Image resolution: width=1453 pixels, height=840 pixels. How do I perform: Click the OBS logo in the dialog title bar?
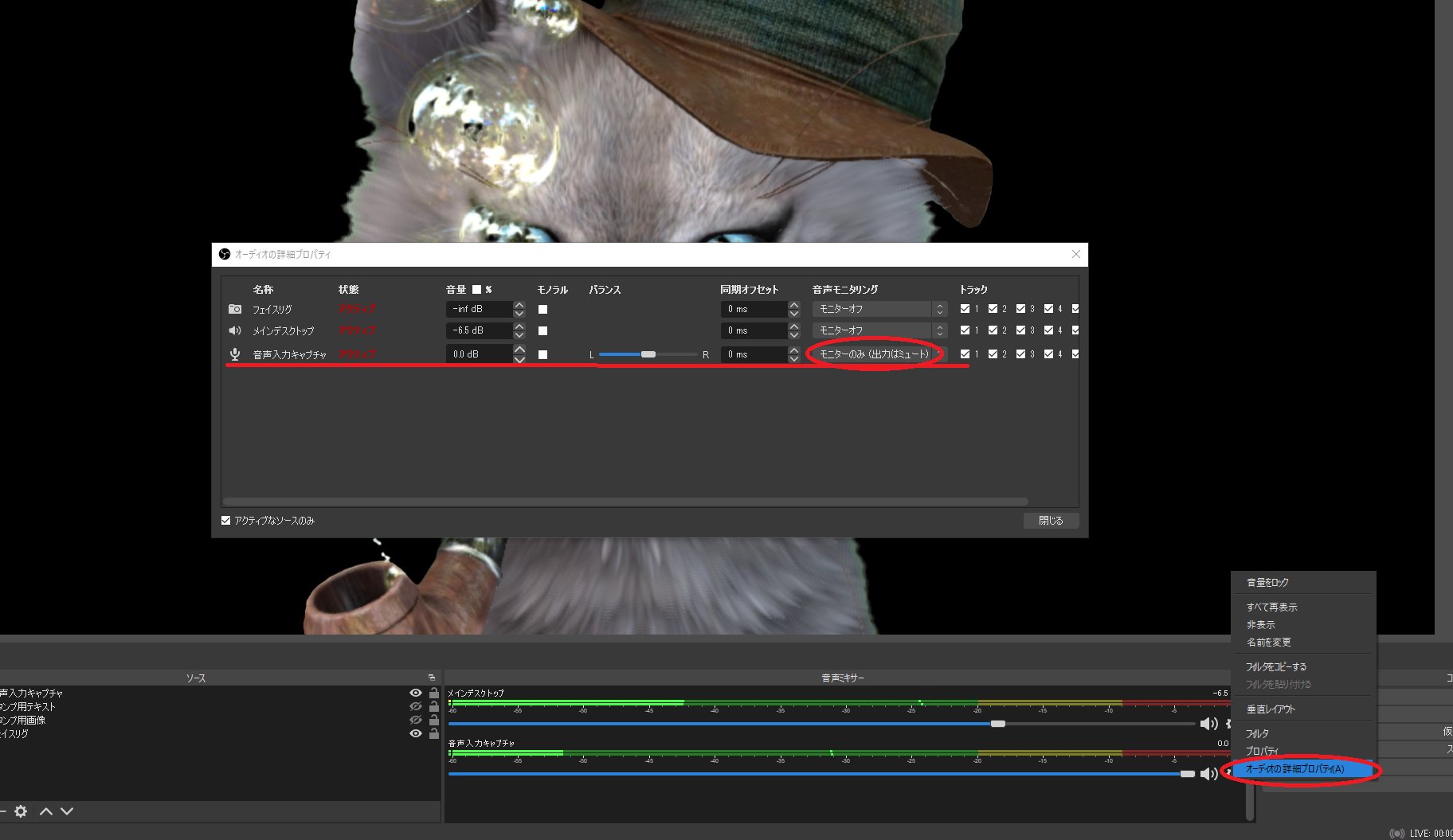coord(225,254)
